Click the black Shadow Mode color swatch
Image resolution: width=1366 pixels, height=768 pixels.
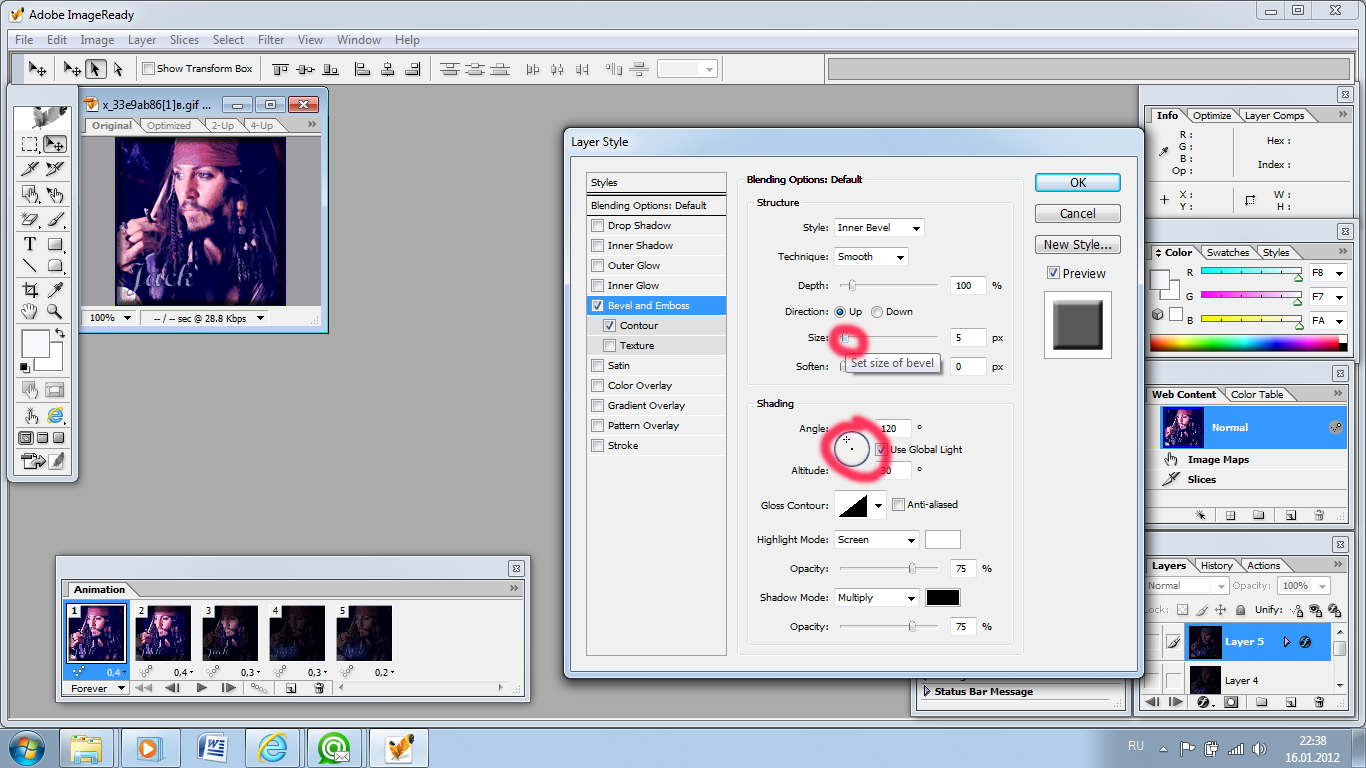click(943, 598)
